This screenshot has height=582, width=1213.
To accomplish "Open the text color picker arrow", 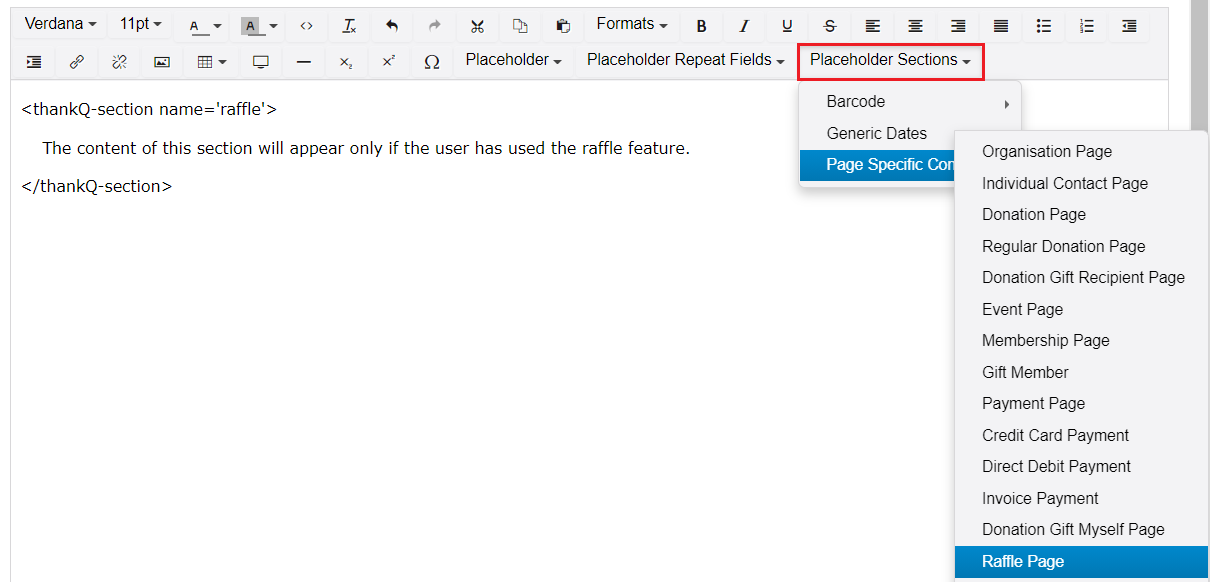I will [217, 27].
